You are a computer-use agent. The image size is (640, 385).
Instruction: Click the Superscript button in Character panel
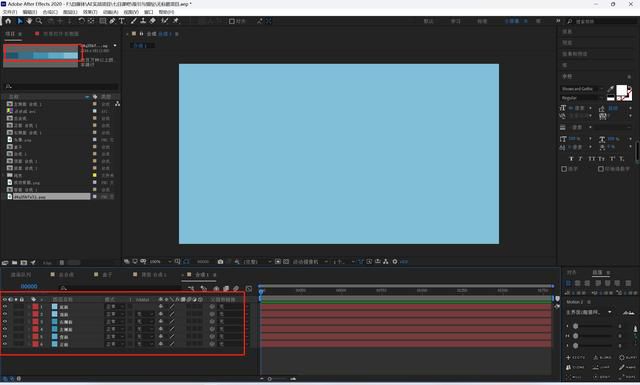[612, 158]
